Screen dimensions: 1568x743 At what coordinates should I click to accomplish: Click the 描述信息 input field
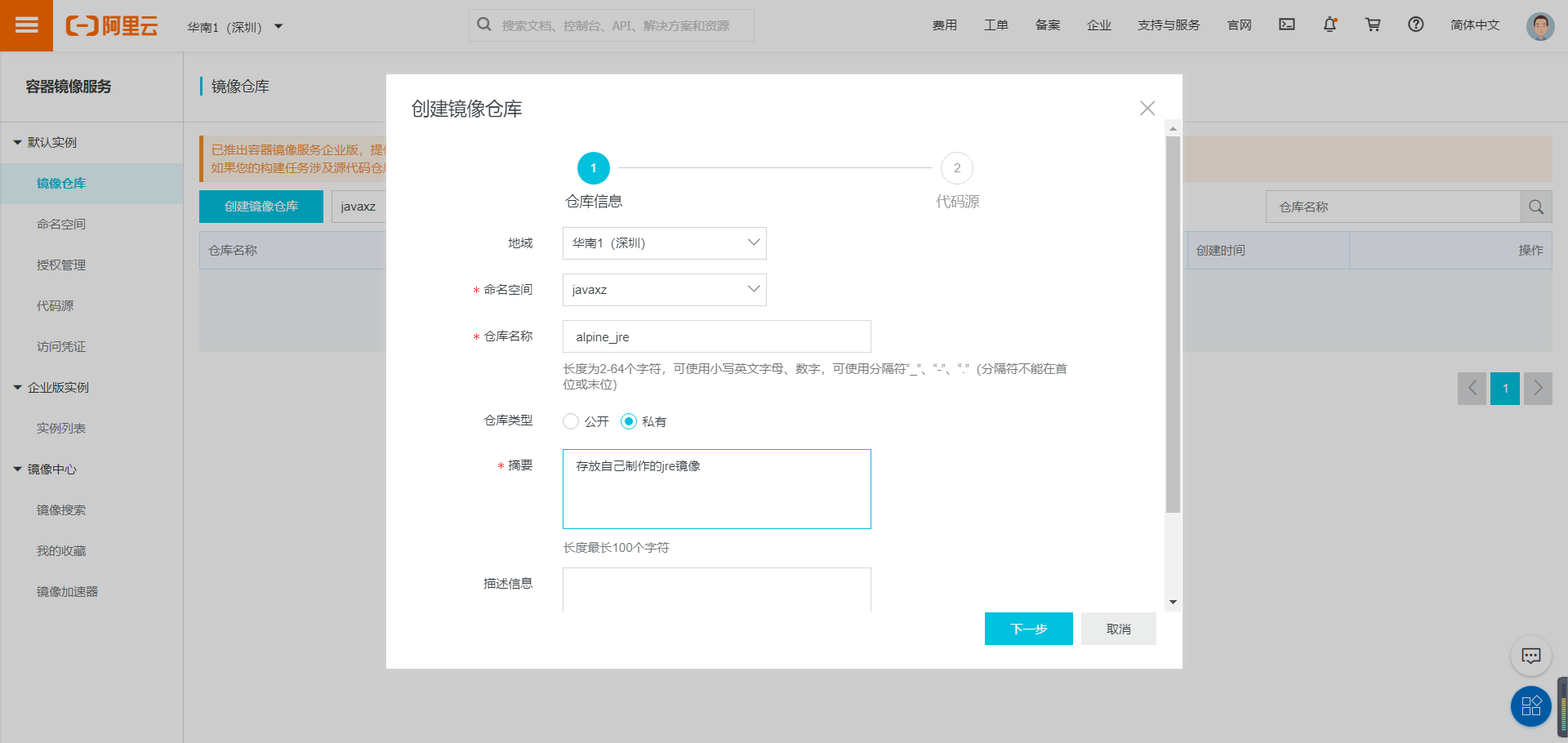click(x=716, y=590)
